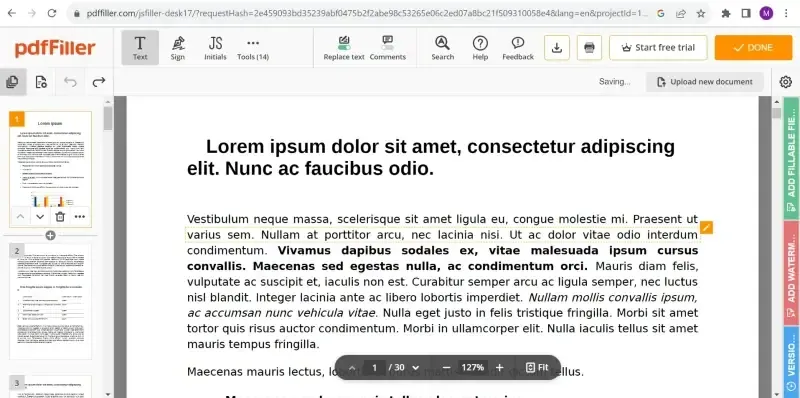Click the pdfFiller logo
Viewport: 800px width, 398px height.
tap(55, 48)
